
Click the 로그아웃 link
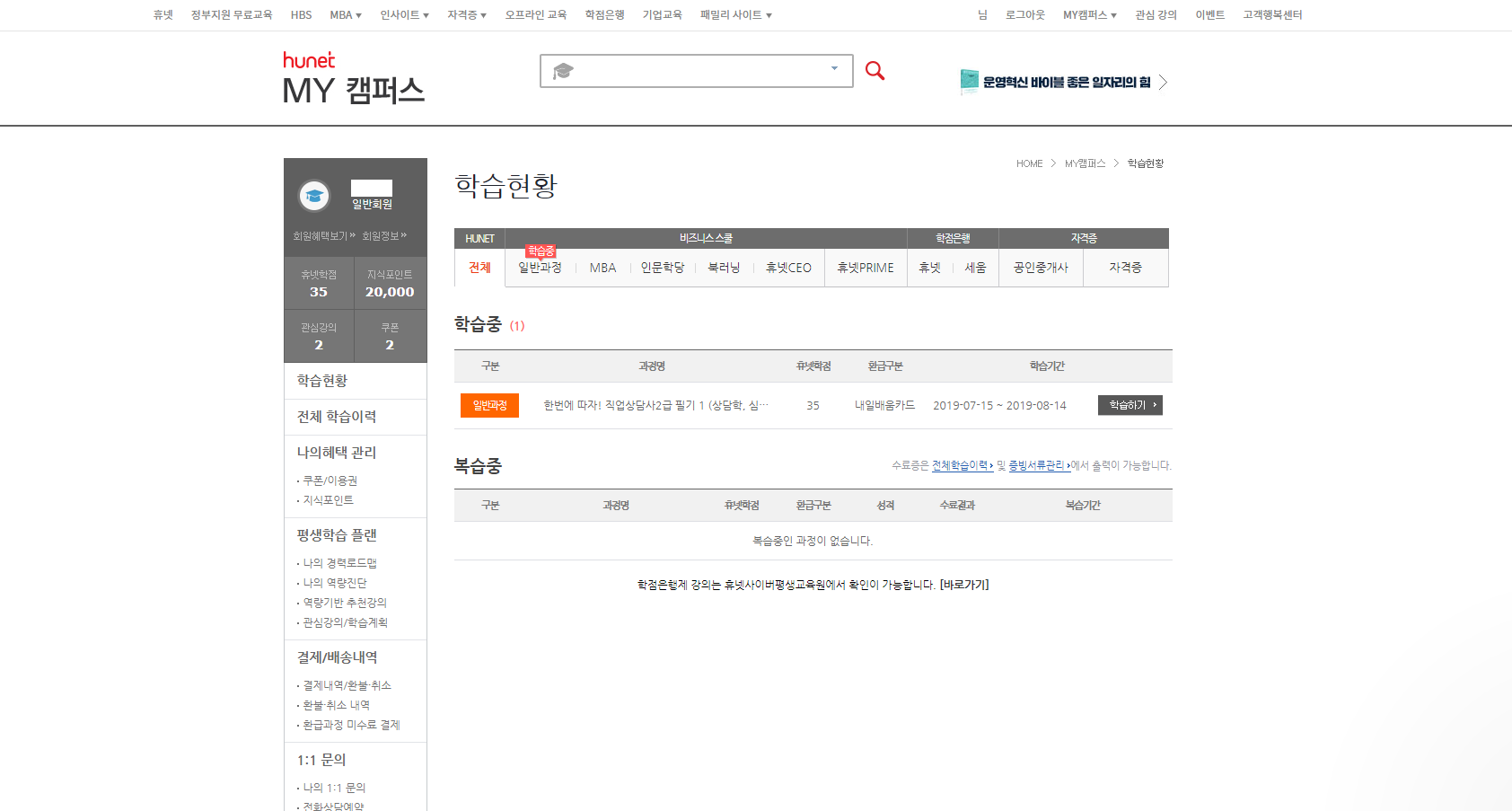[x=1025, y=15]
